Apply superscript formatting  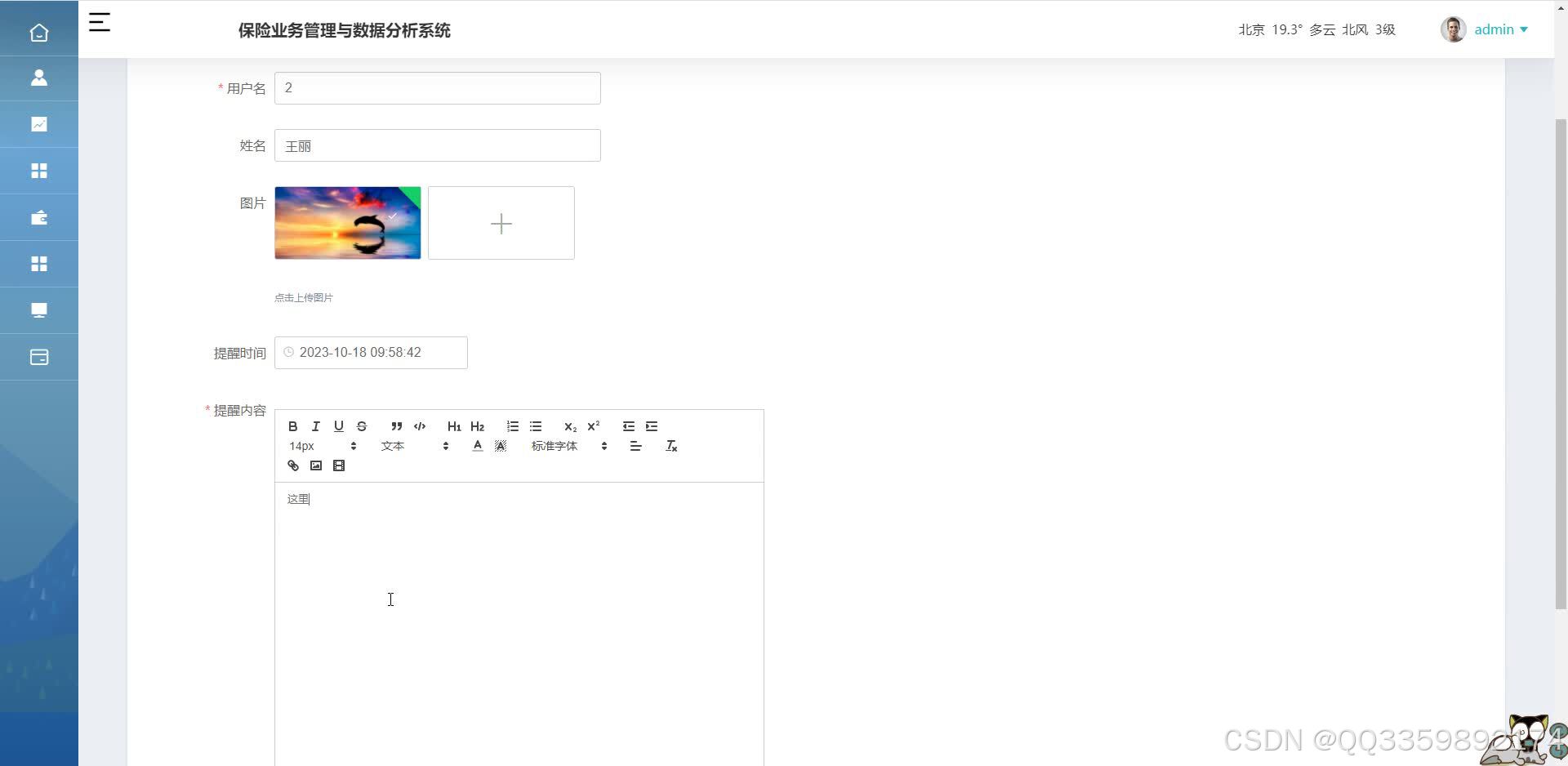[x=594, y=425]
